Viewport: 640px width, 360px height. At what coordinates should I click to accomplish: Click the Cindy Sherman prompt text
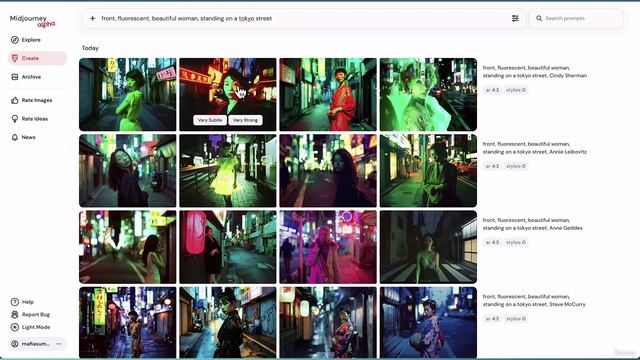point(535,72)
